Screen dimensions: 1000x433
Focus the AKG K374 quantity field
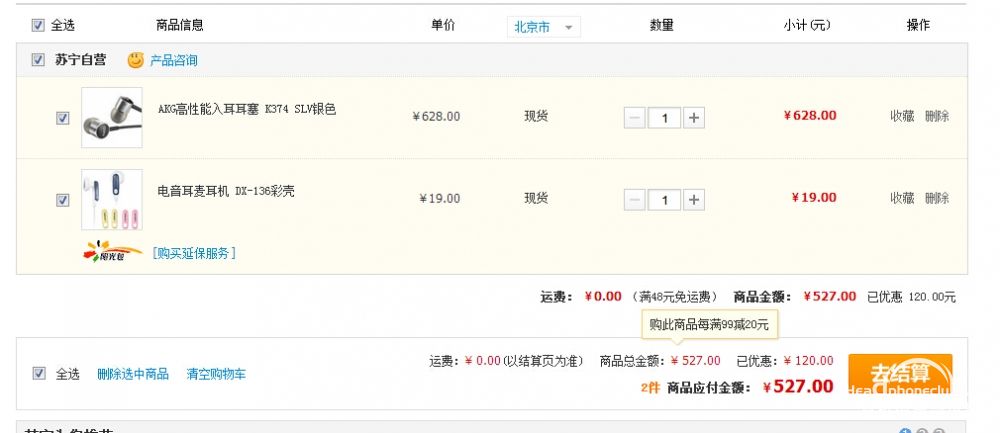click(x=664, y=118)
